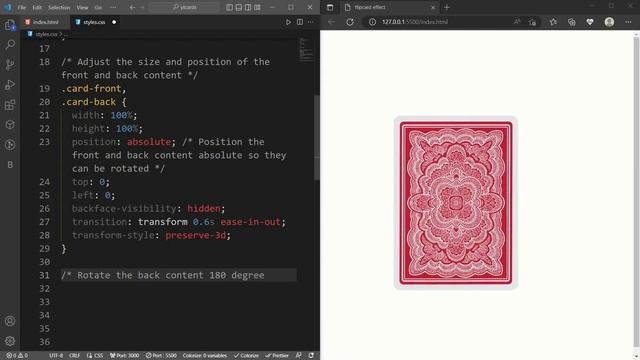Add this page to favorites
640x360 pixels.
click(x=532, y=22)
